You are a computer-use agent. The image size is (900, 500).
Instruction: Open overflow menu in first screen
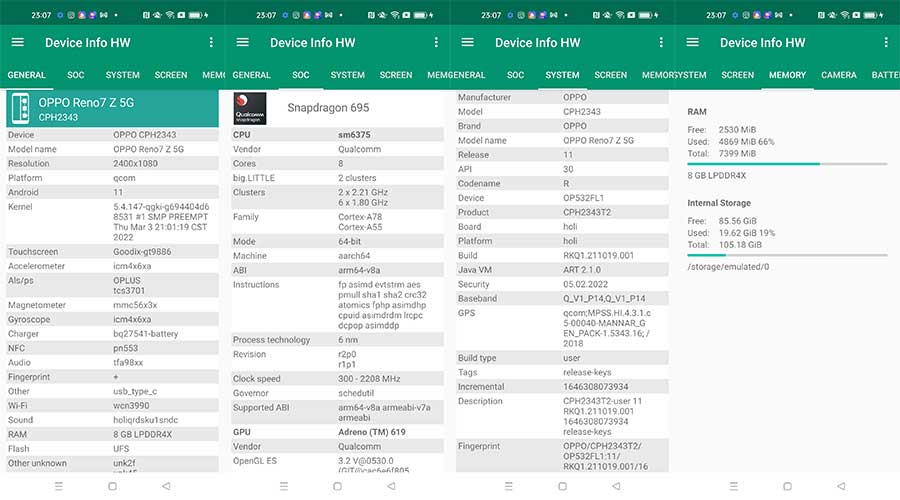click(x=211, y=42)
